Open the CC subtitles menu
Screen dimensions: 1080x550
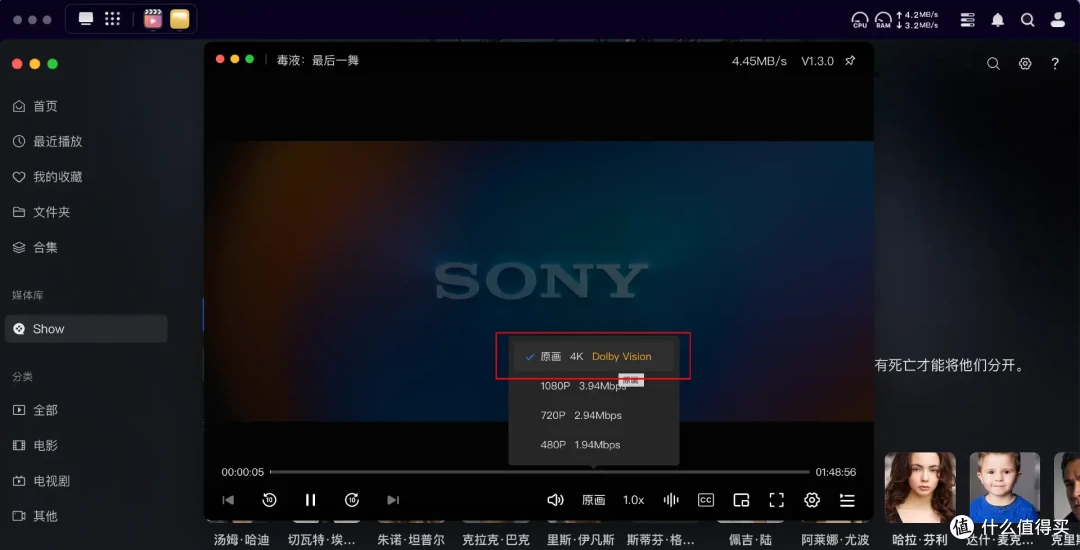point(705,500)
